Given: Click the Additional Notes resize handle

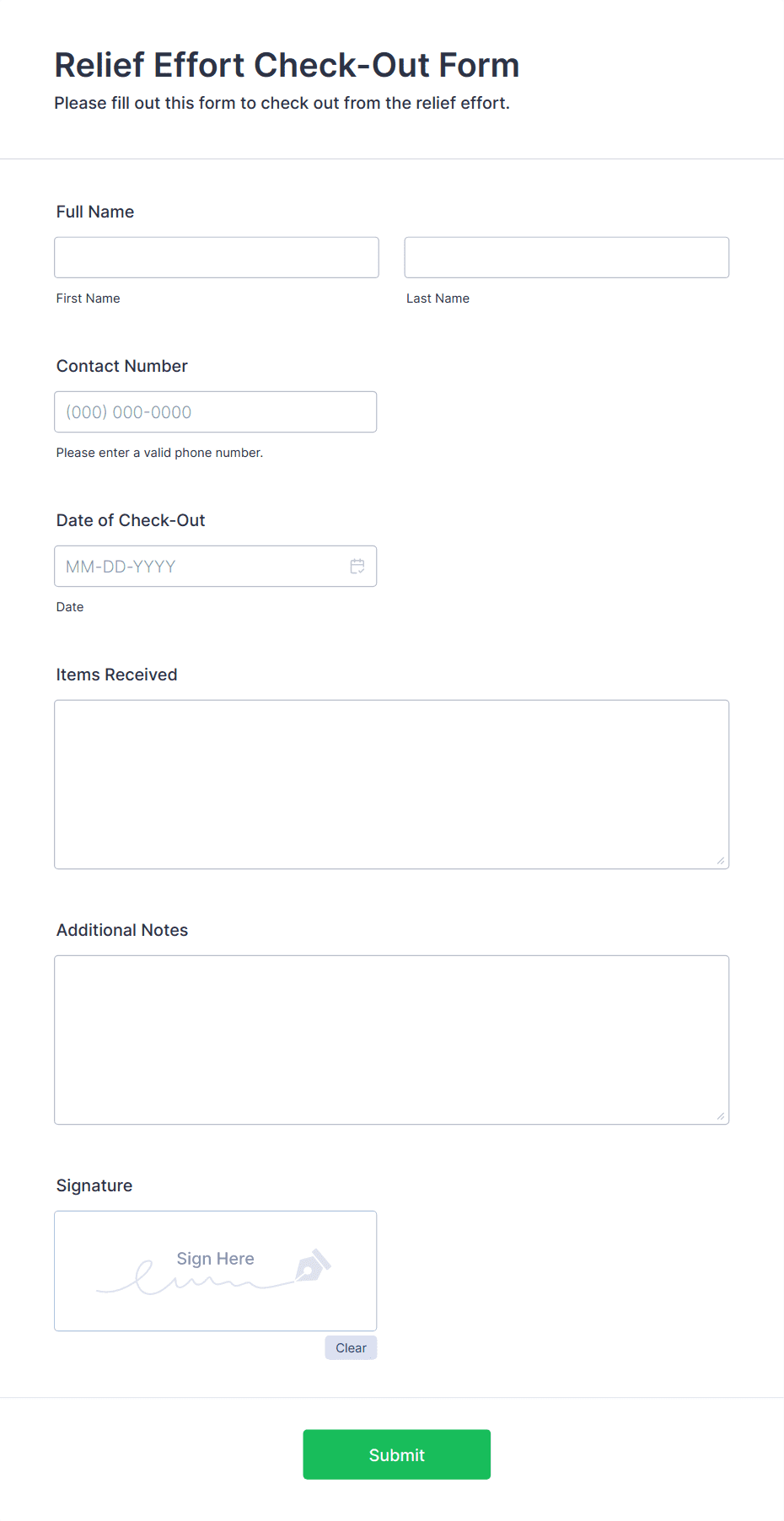Looking at the screenshot, I should (720, 1115).
